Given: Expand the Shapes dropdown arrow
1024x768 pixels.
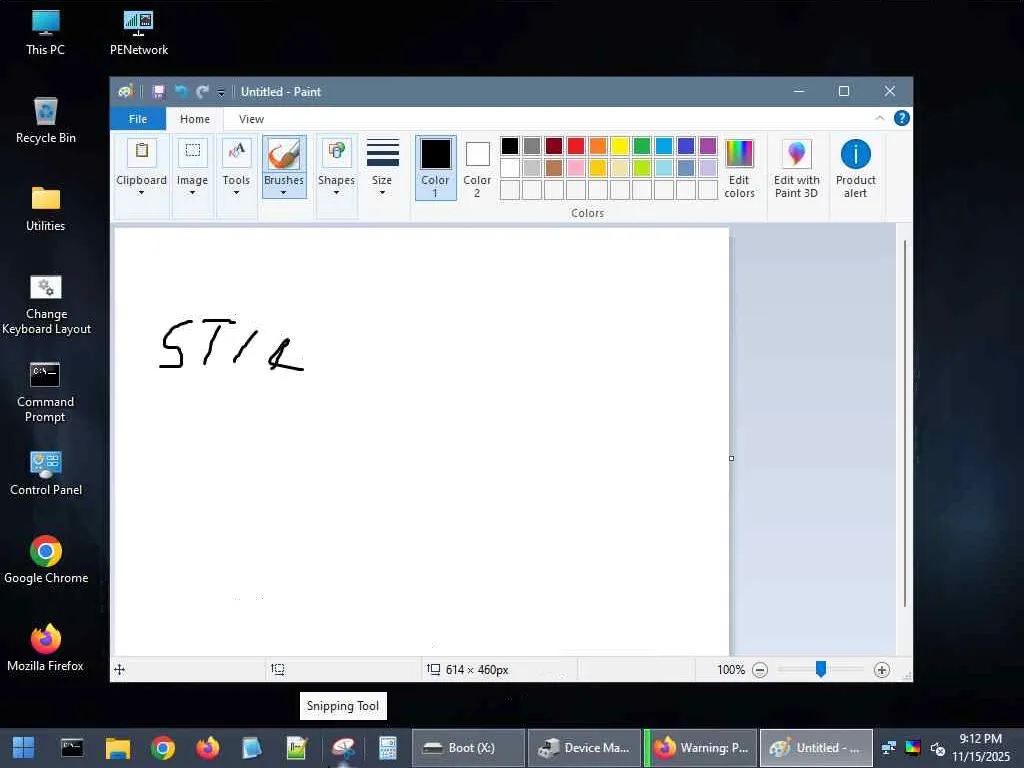Looking at the screenshot, I should click(336, 193).
